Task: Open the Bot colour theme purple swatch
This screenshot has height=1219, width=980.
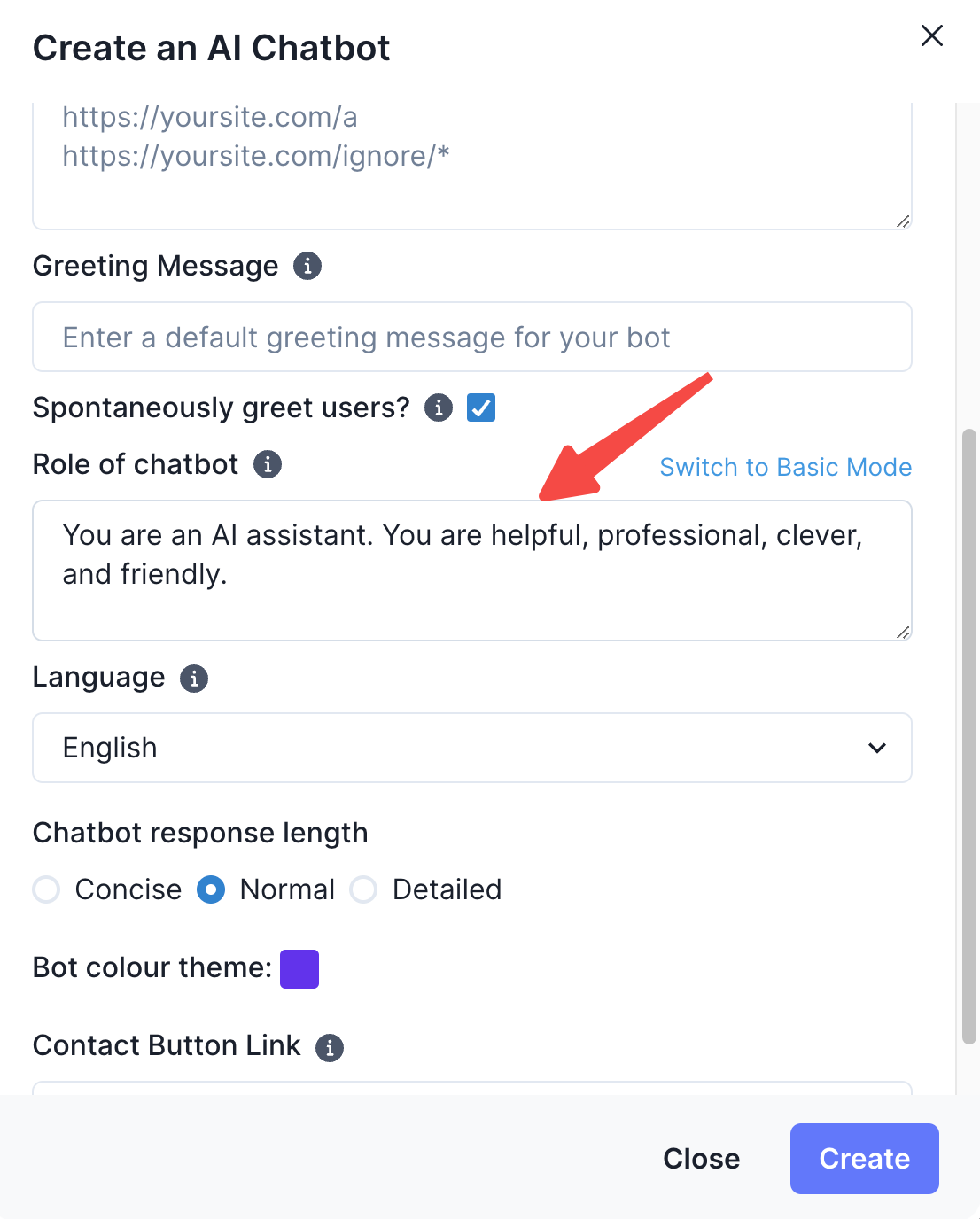Action: [x=299, y=968]
